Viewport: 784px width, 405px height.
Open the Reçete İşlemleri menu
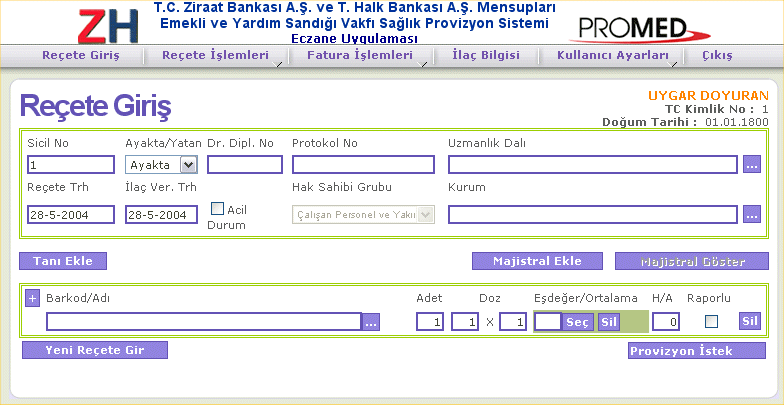click(216, 56)
